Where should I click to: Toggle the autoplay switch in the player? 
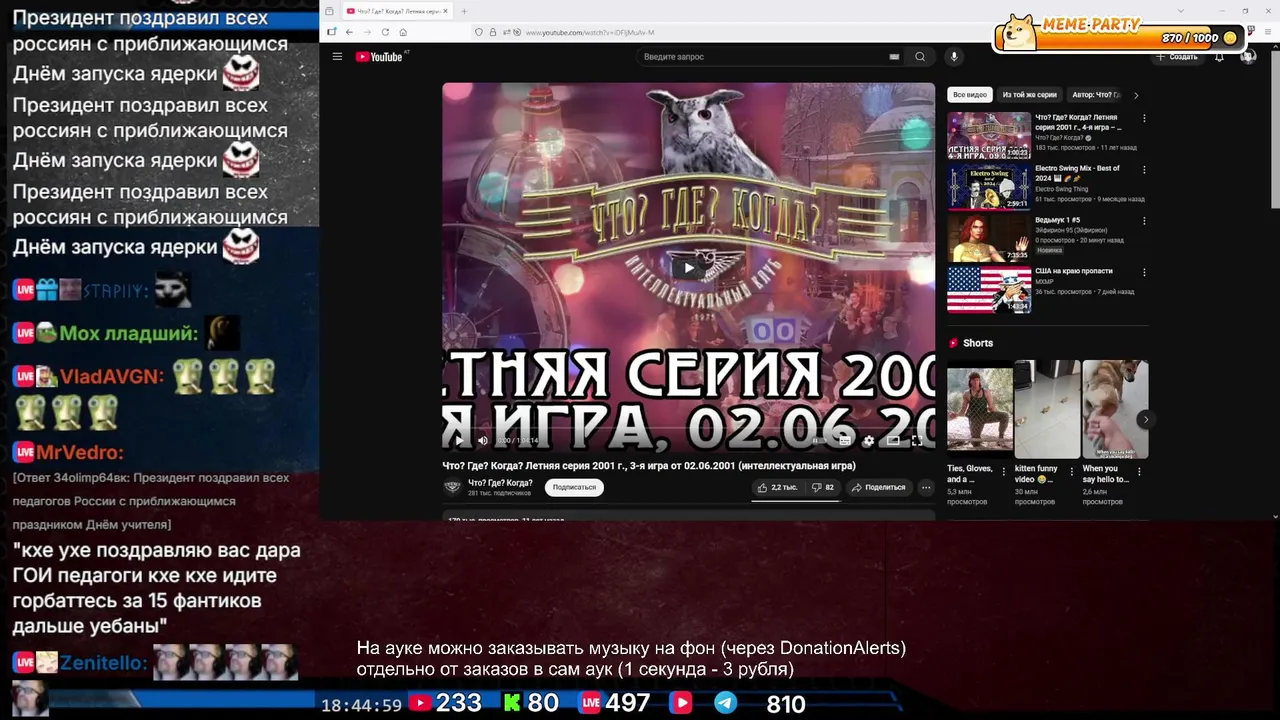coord(818,440)
